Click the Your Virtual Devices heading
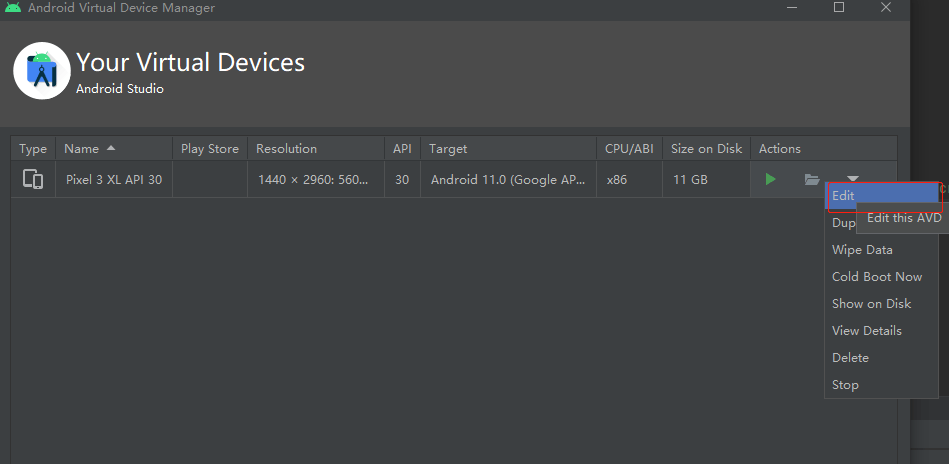Viewport: 949px width, 464px height. tap(190, 63)
